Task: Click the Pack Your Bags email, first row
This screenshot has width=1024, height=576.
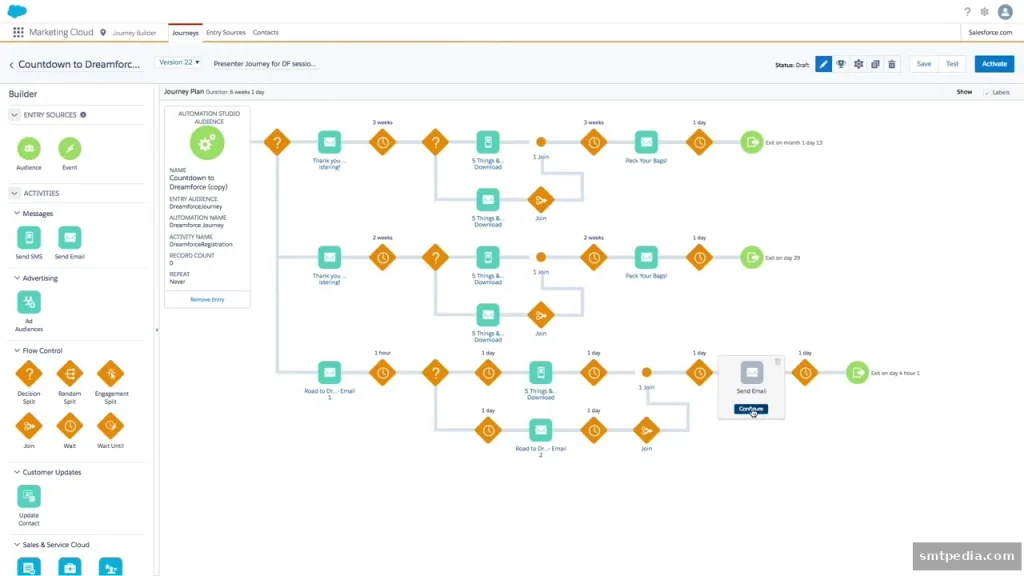Action: (x=646, y=142)
